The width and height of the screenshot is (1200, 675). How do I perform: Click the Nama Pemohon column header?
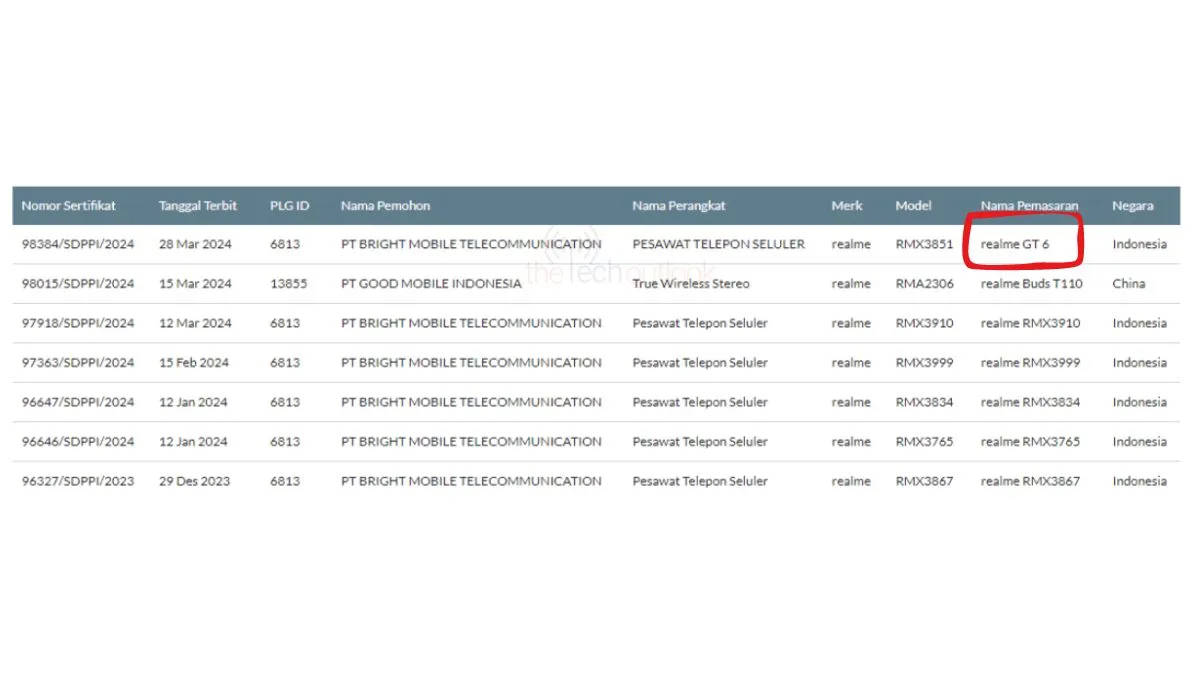coord(385,205)
